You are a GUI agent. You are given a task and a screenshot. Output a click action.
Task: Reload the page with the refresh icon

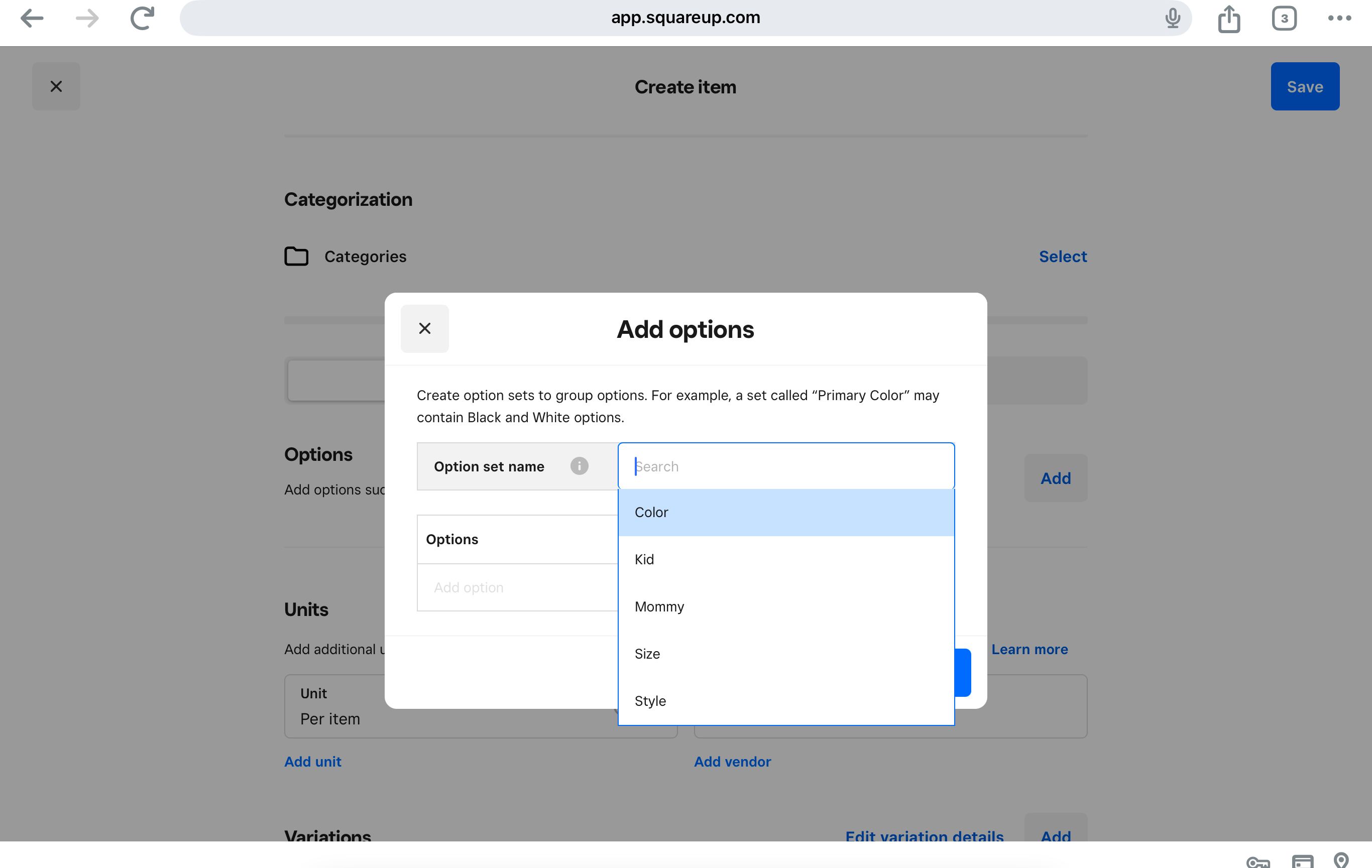click(x=143, y=18)
